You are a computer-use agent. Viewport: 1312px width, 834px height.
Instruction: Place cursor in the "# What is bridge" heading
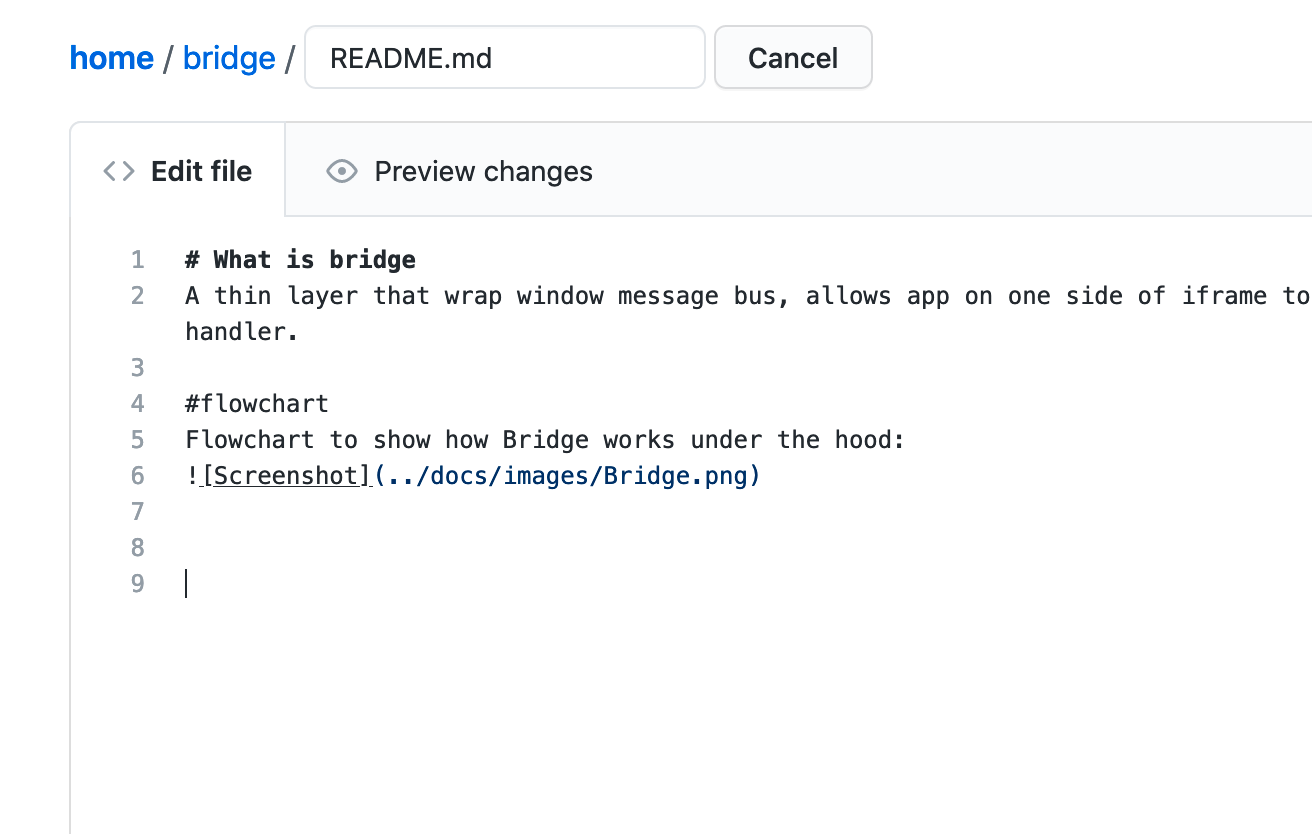pos(300,260)
